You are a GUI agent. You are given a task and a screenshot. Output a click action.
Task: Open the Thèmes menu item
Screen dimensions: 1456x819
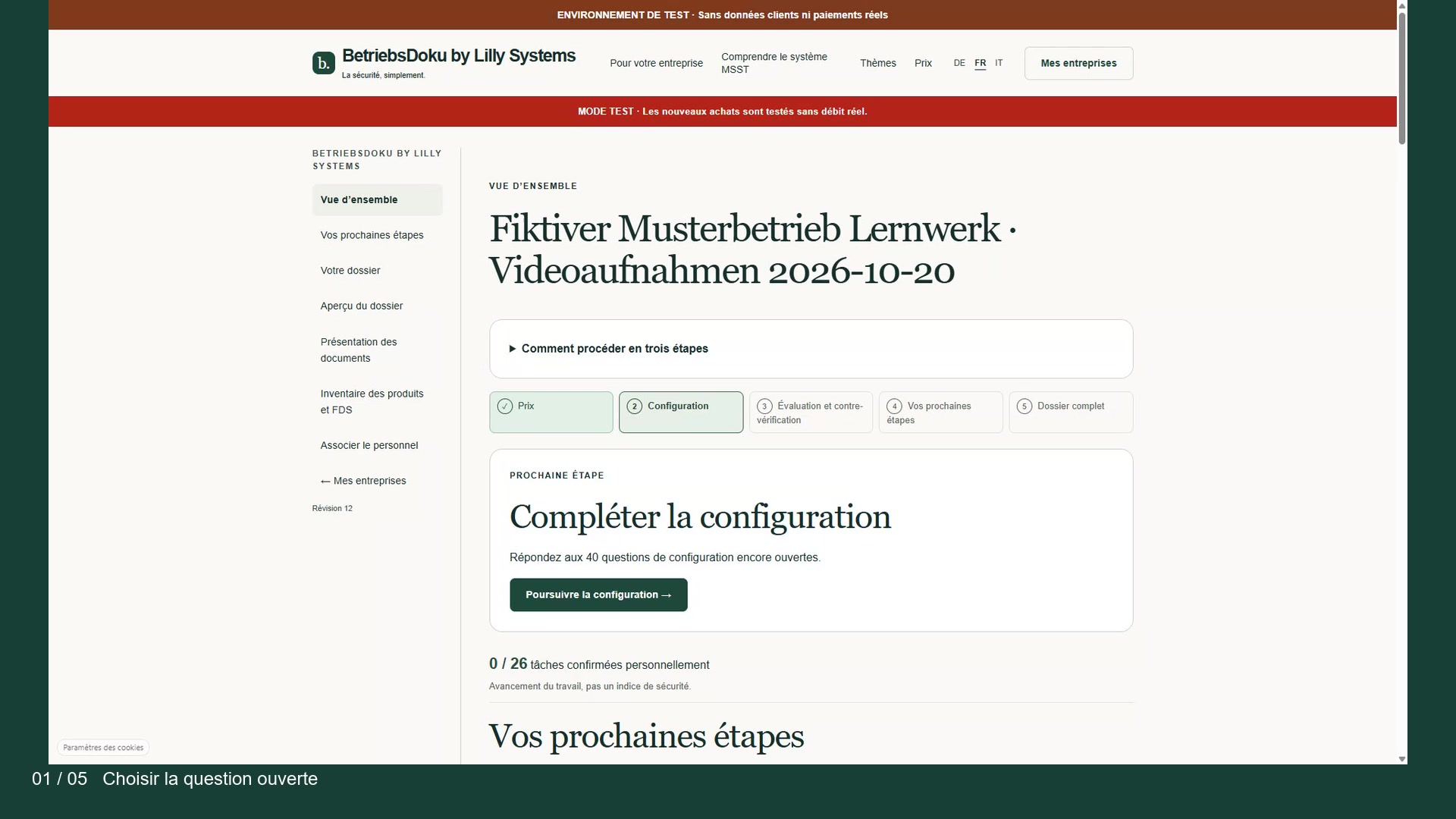(878, 63)
